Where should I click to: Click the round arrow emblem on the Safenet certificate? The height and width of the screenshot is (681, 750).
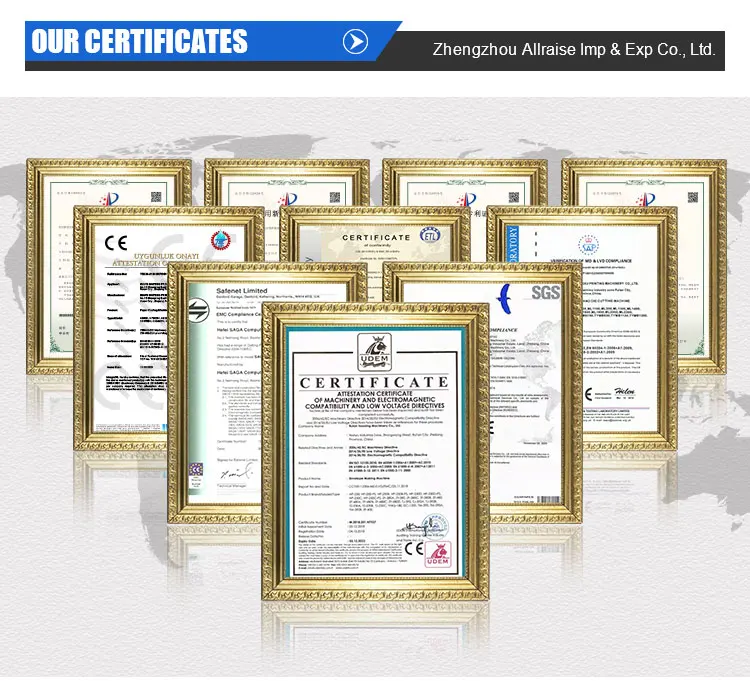[x=198, y=309]
